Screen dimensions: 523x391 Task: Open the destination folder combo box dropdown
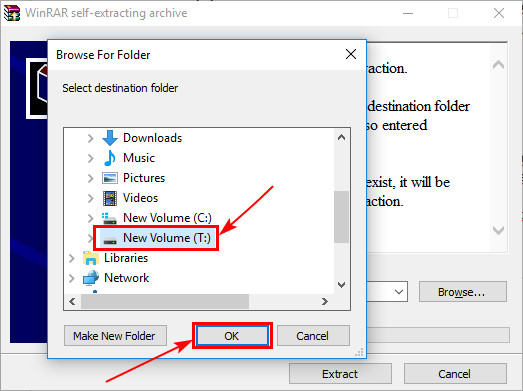pos(399,292)
